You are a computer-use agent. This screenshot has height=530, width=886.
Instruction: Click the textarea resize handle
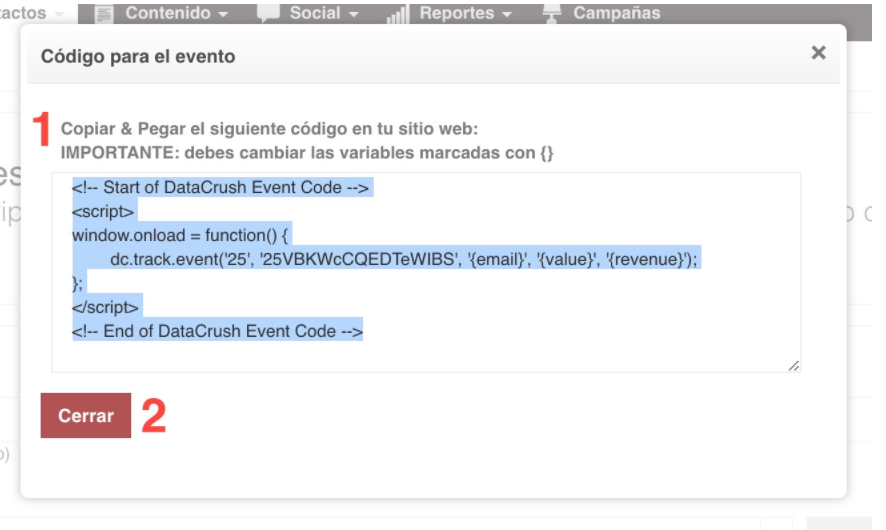(x=794, y=366)
